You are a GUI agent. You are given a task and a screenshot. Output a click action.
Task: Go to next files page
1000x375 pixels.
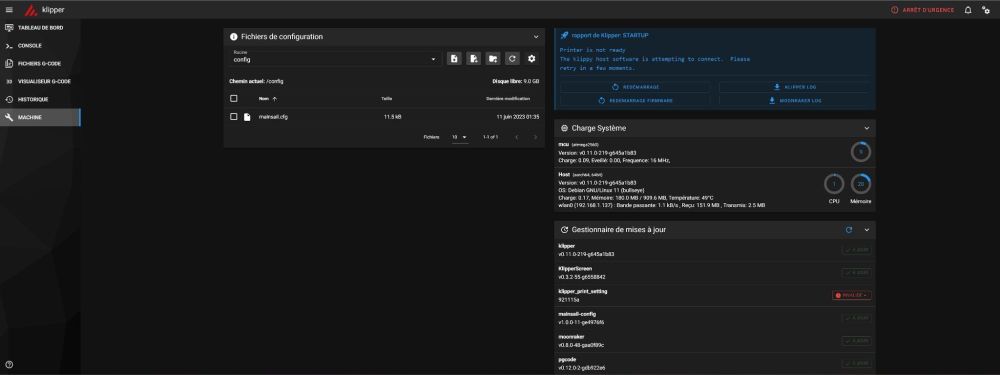coord(535,137)
